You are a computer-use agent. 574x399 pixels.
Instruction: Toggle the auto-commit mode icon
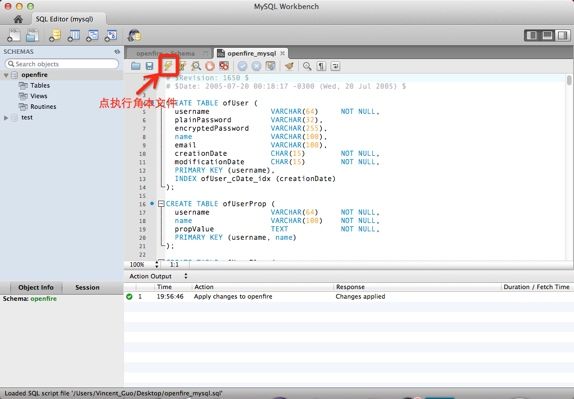[270, 66]
